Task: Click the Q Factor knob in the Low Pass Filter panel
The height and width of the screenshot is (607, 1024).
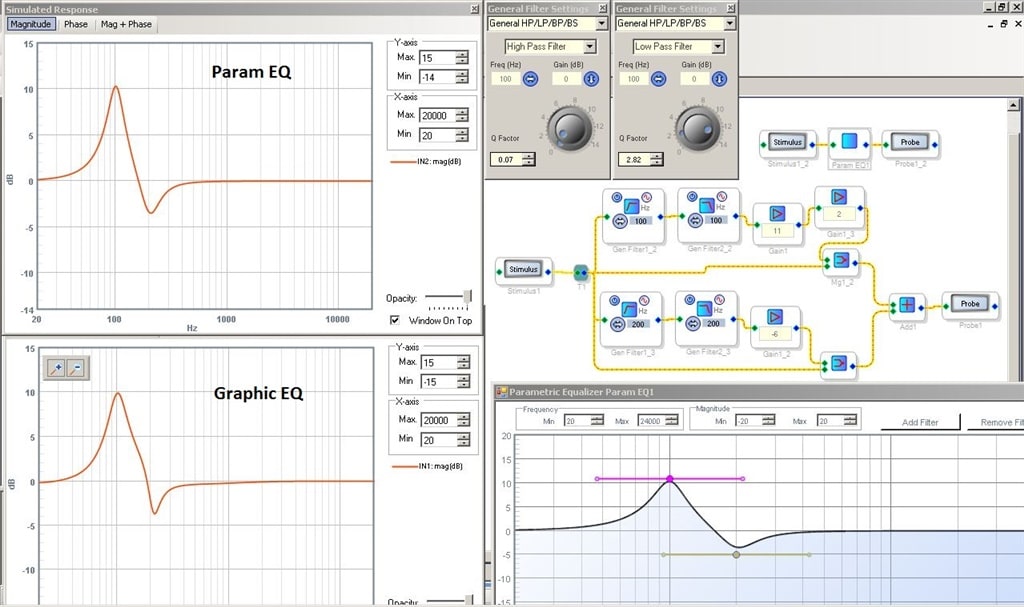Action: (697, 128)
